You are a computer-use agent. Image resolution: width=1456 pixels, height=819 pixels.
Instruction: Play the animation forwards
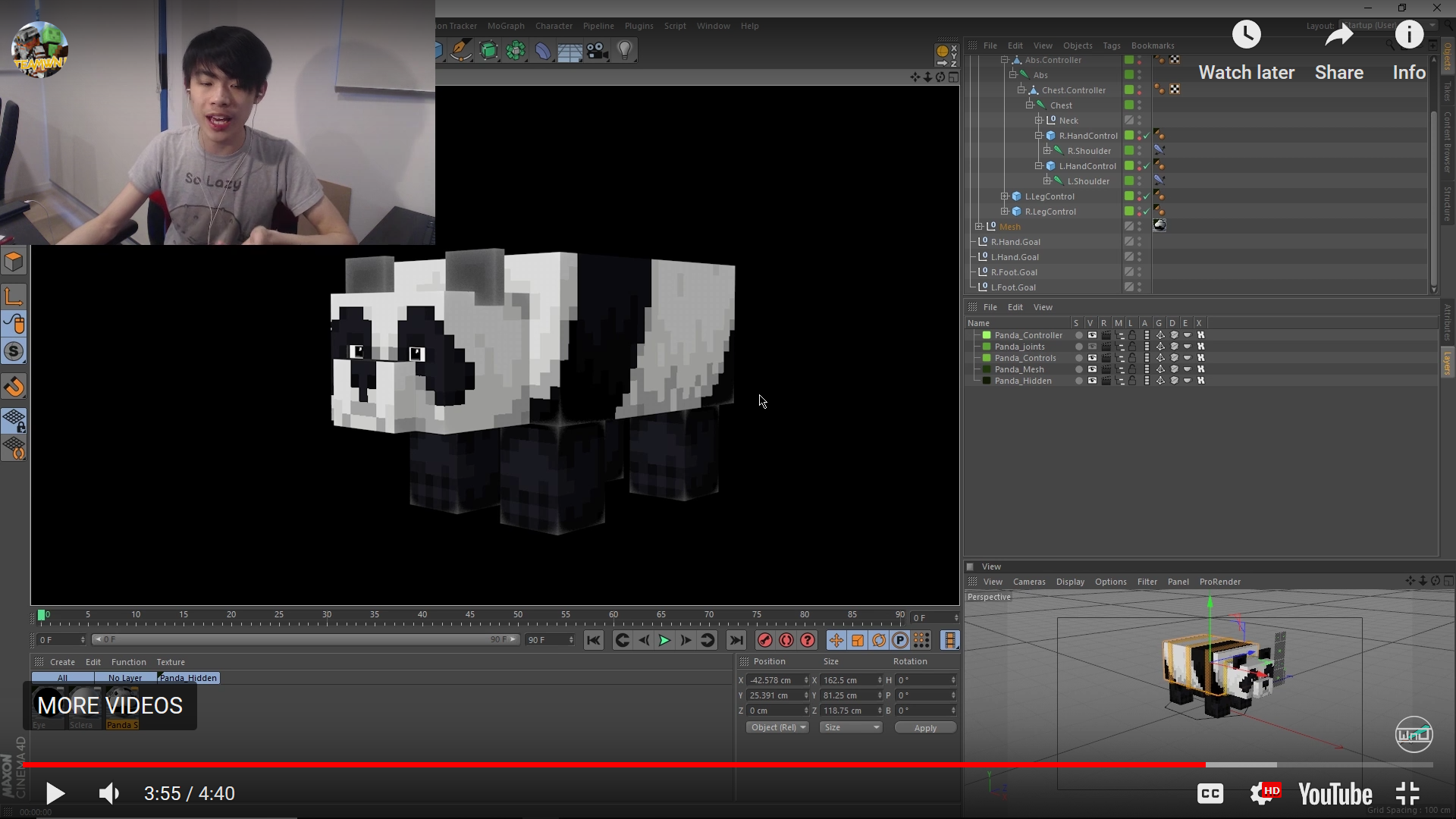[664, 641]
